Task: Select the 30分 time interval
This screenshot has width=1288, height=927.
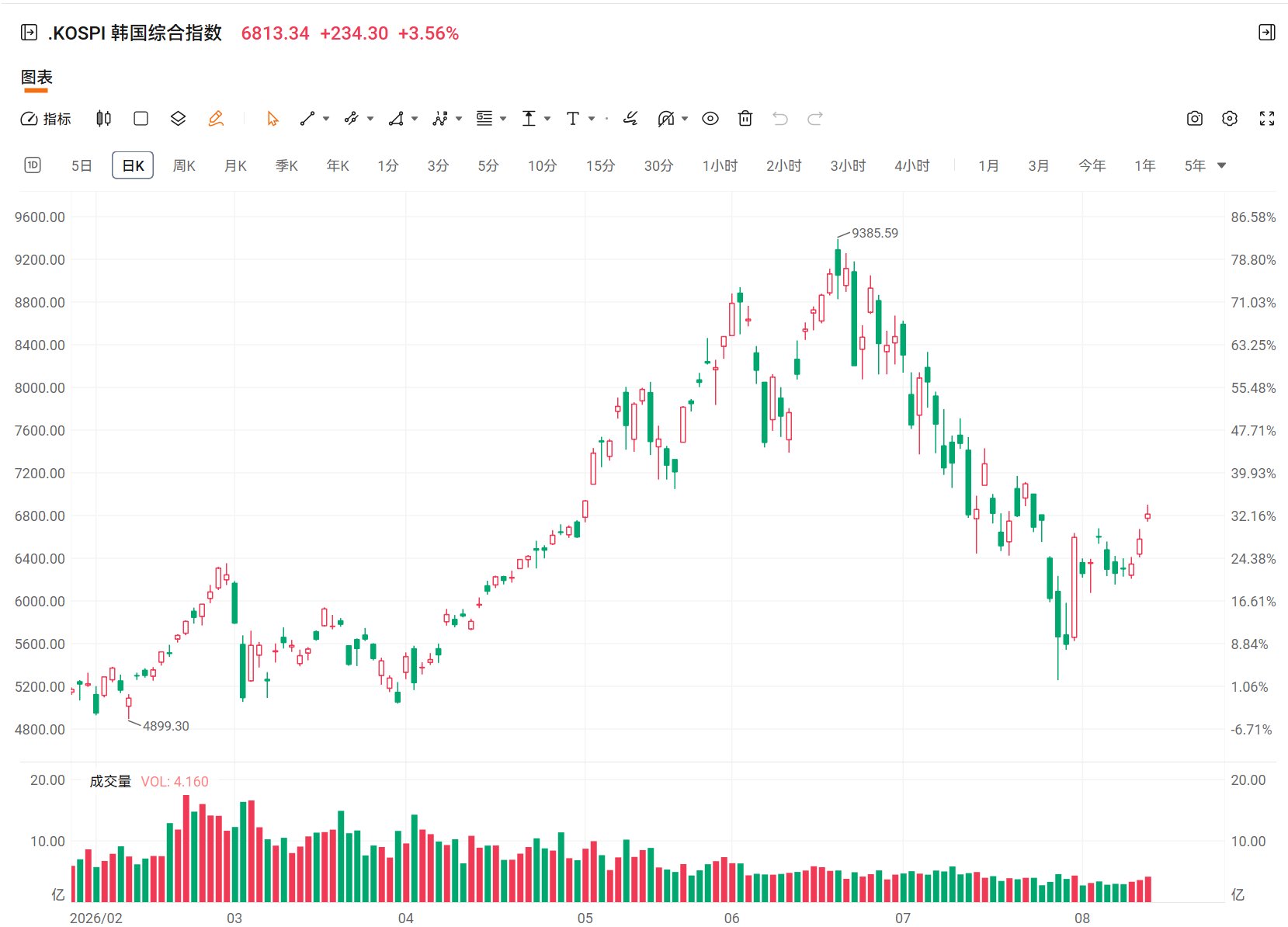Action: [658, 165]
